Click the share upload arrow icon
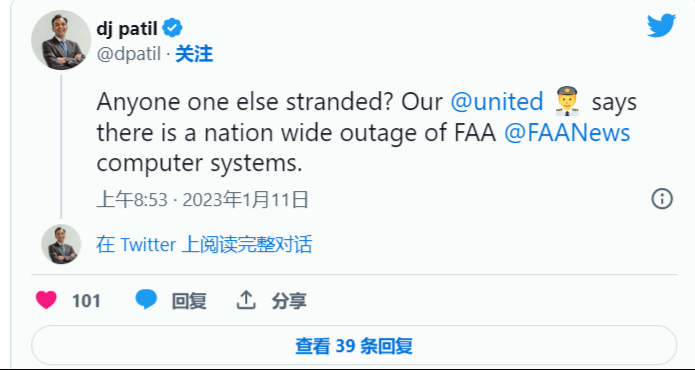The width and height of the screenshot is (695, 370). point(246,300)
